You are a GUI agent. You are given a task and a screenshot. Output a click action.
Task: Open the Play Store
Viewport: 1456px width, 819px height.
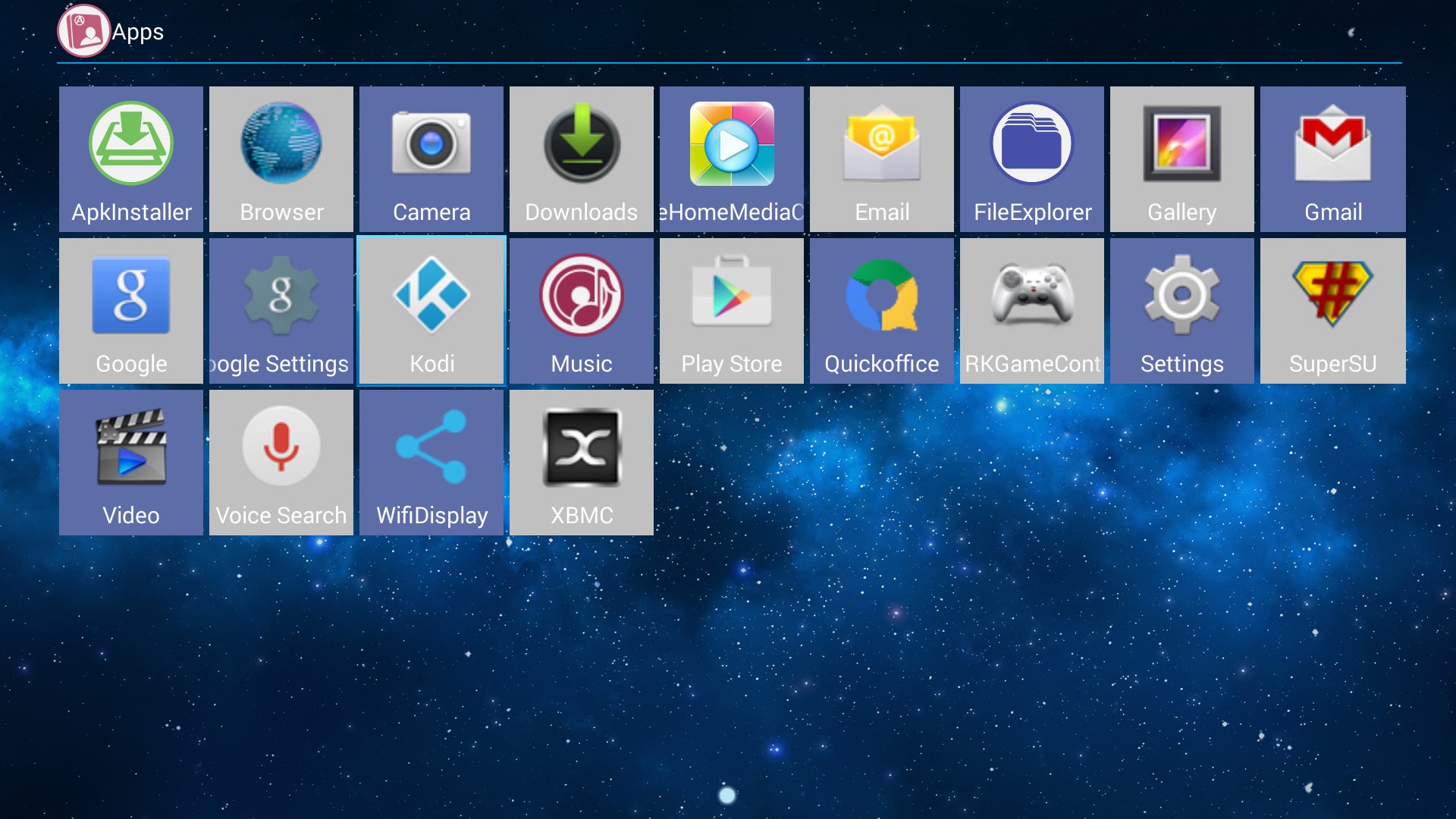(732, 311)
